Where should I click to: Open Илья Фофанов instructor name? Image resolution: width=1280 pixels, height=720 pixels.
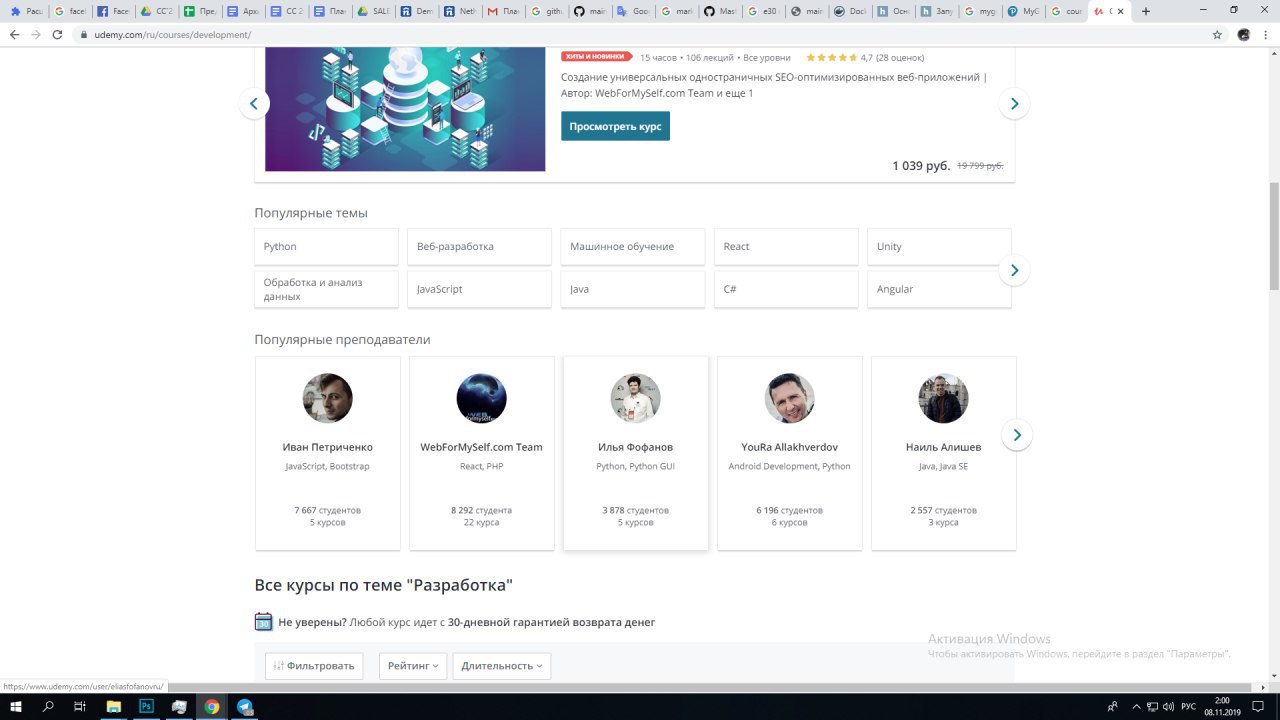tap(636, 447)
